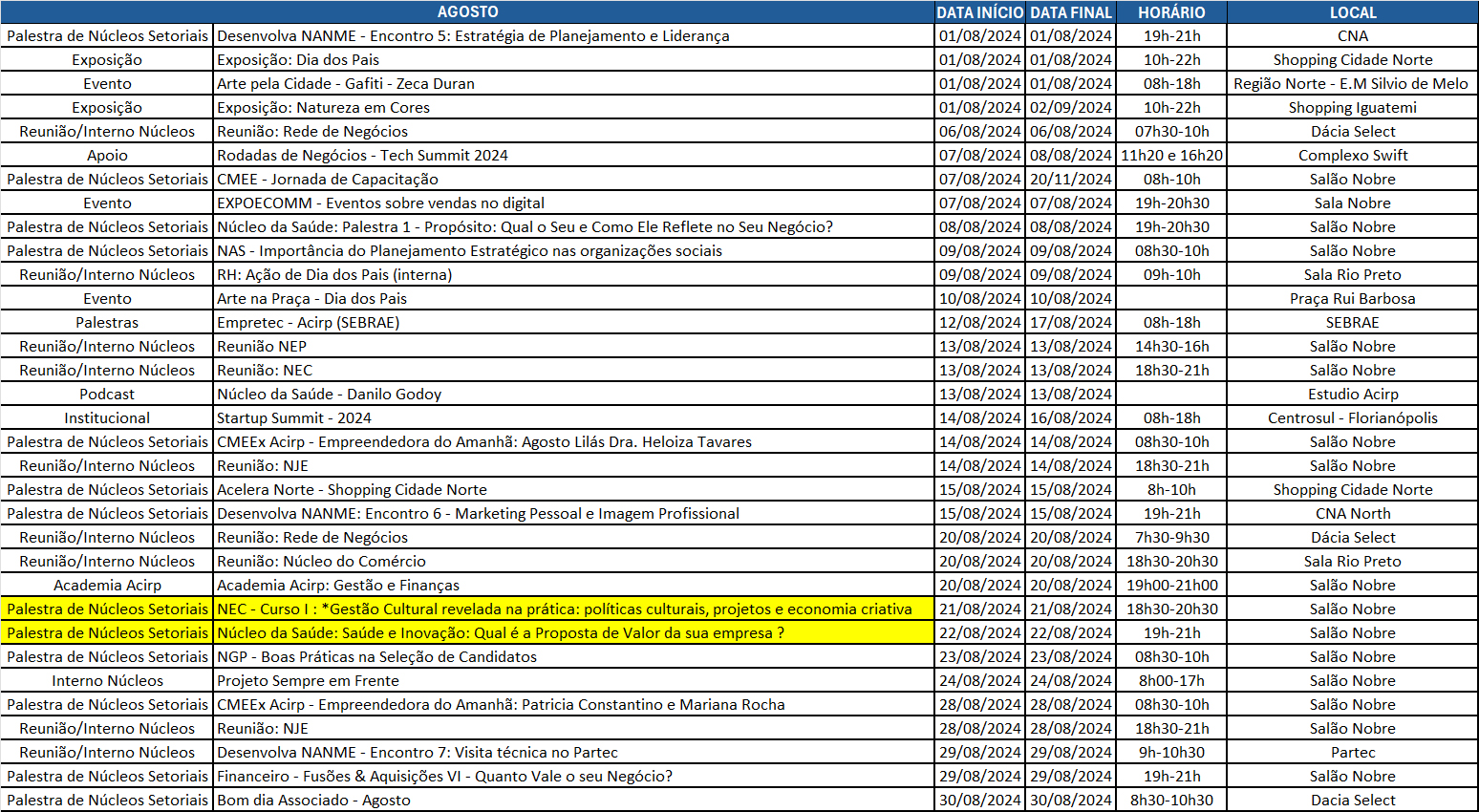Select 'Academia Acirp: Gestão e Finanças' cell
The image size is (1479, 812).
click(573, 585)
